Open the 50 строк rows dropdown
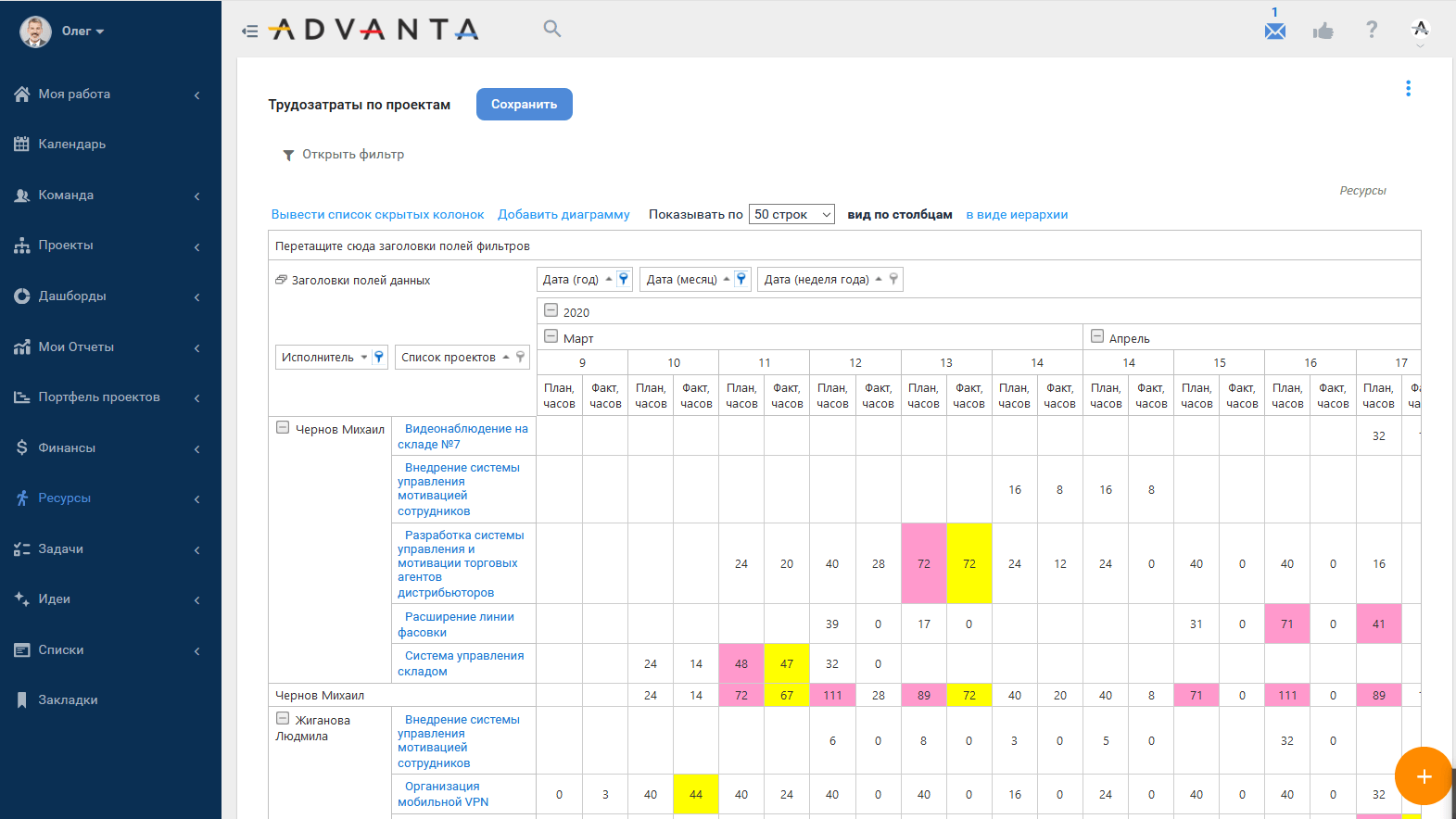 point(791,214)
